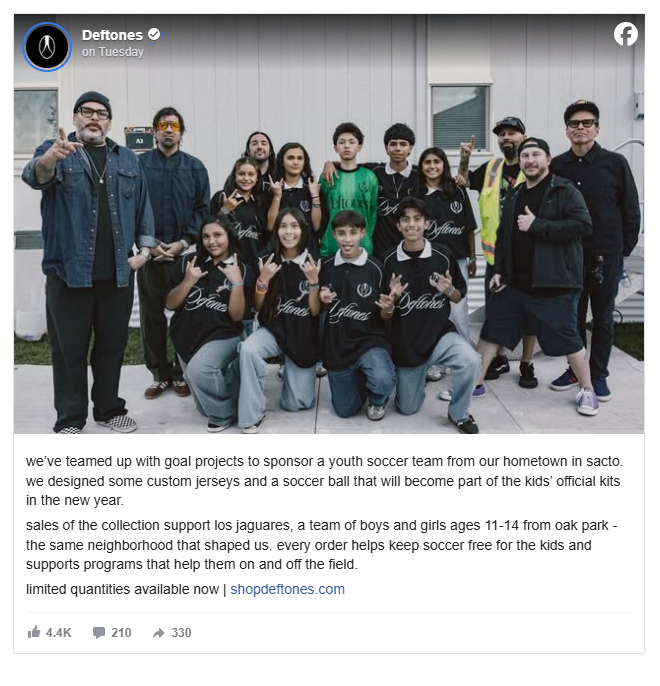
Task: Click the green jersey in the photo
Action: [349, 206]
